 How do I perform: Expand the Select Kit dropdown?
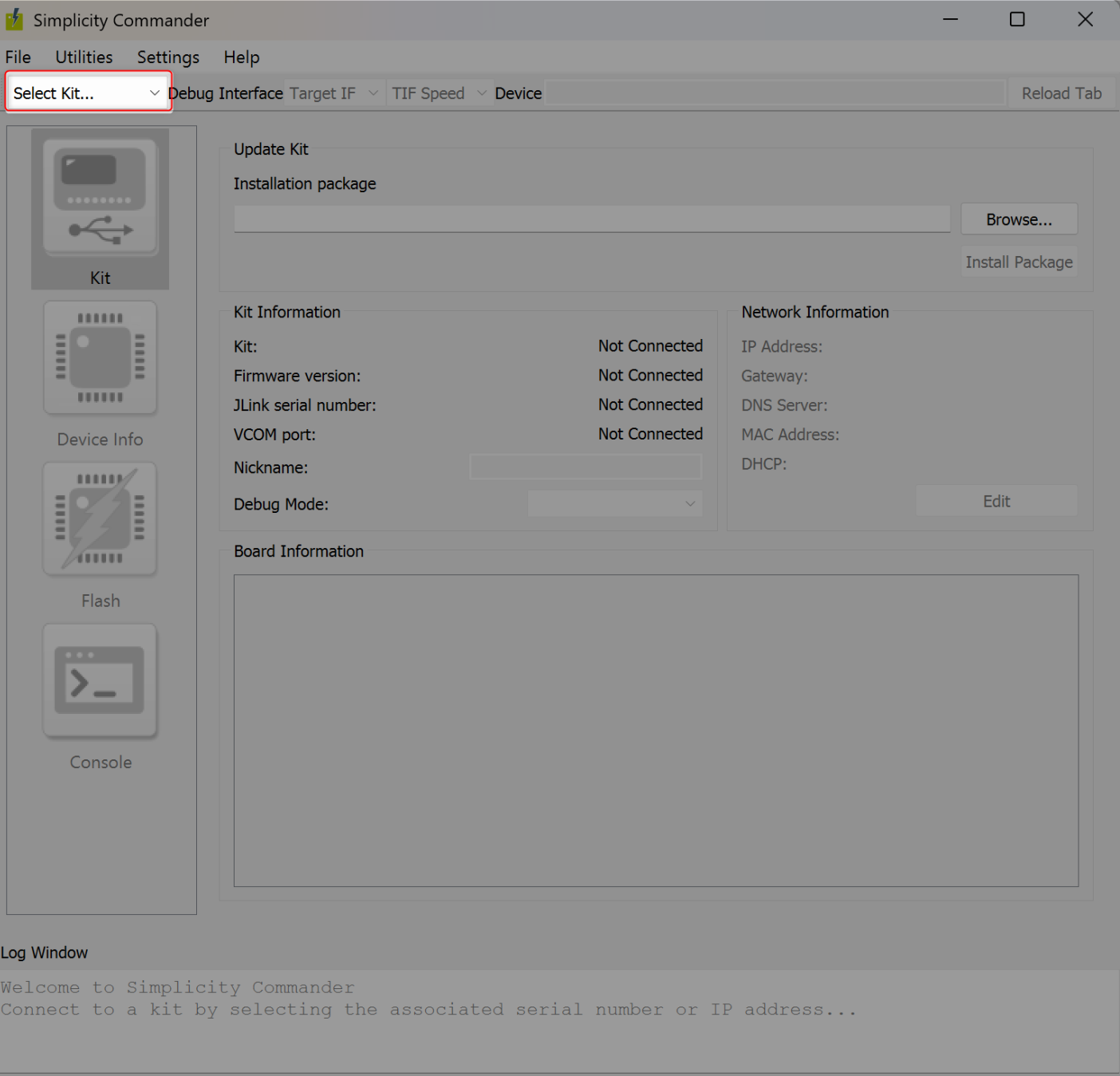click(87, 93)
